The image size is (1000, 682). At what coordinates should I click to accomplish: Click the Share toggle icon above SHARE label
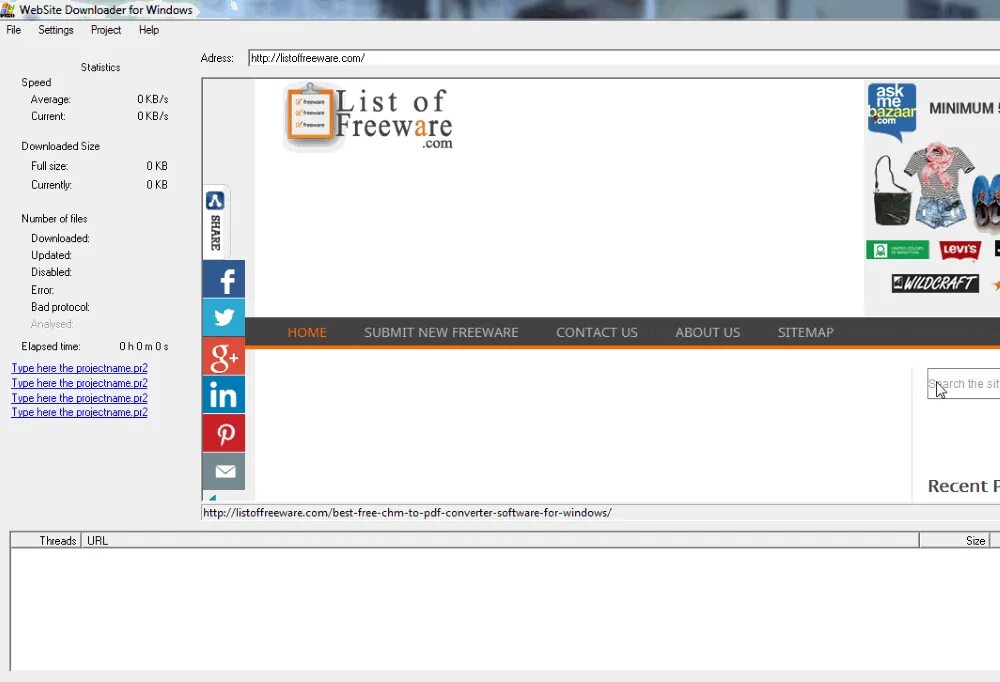(215, 201)
